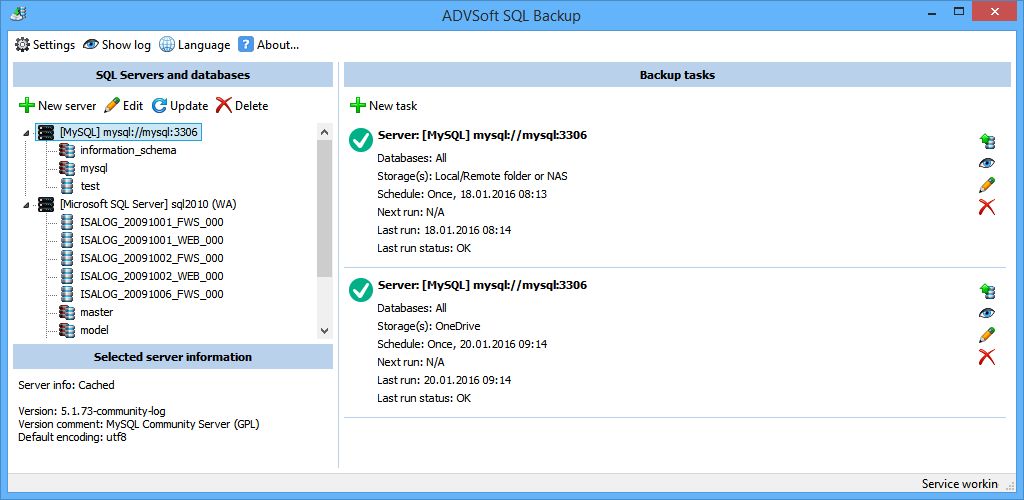Edit the OneDrive backup task

pos(987,335)
